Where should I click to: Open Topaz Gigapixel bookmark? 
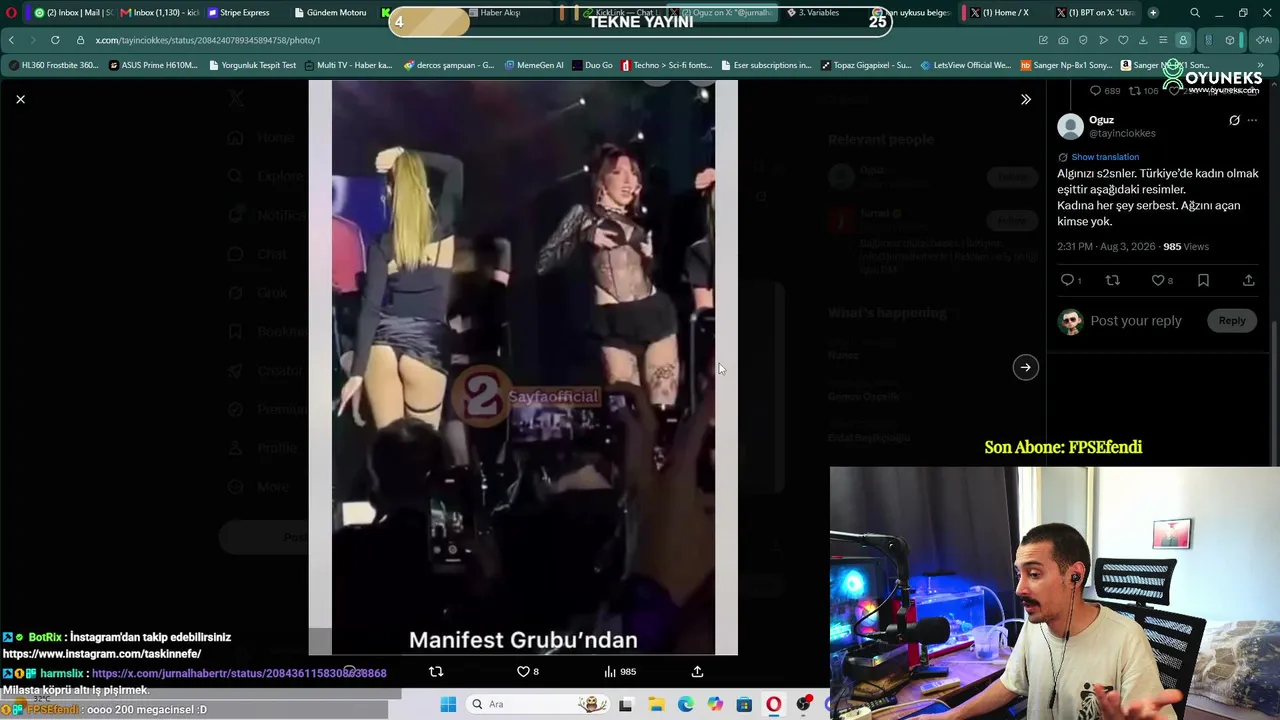click(866, 65)
